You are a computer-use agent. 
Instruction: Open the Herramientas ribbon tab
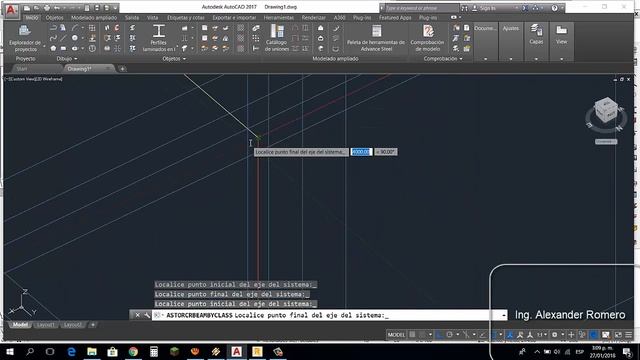(x=279, y=18)
